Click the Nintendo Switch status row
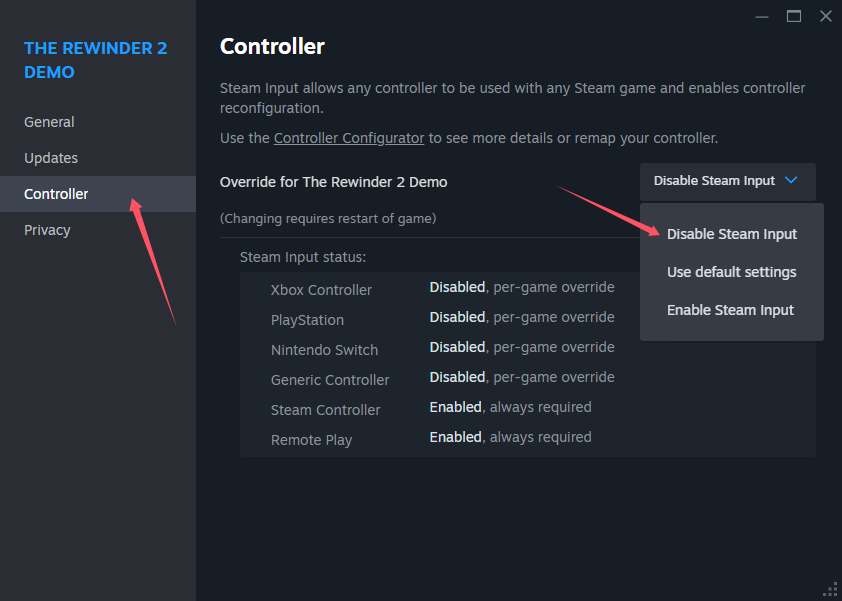The image size is (842, 601). (x=442, y=348)
